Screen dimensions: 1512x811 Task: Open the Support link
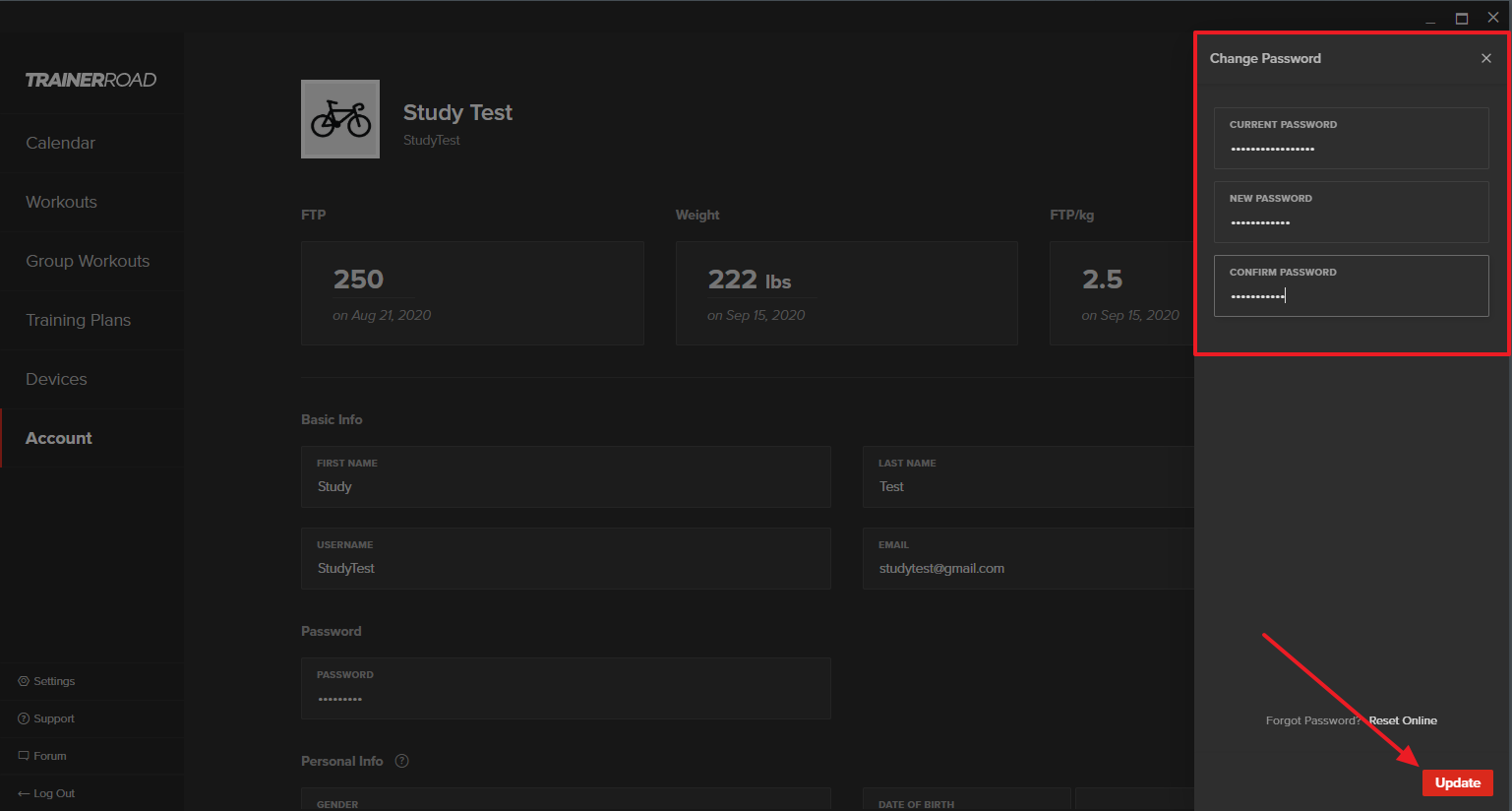[x=54, y=718]
